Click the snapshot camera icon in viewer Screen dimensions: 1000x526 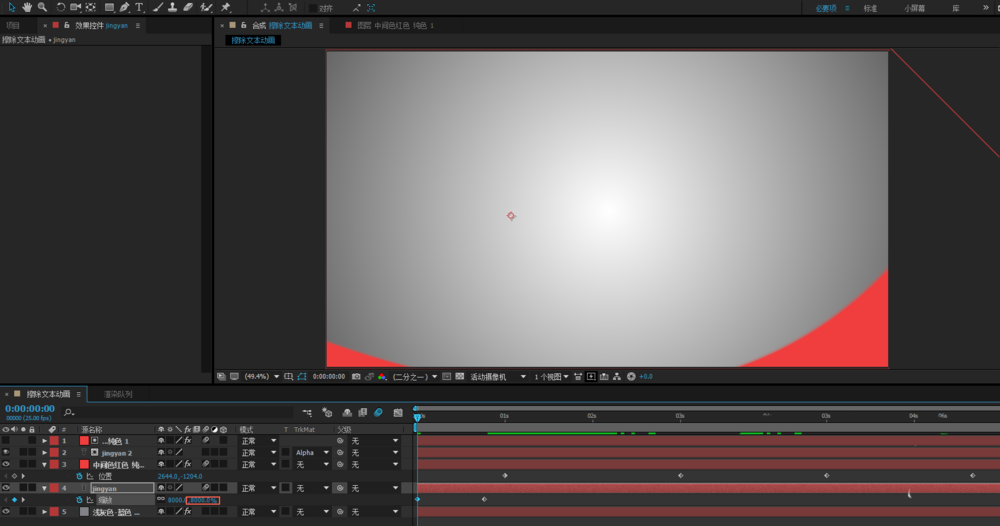coord(356,377)
